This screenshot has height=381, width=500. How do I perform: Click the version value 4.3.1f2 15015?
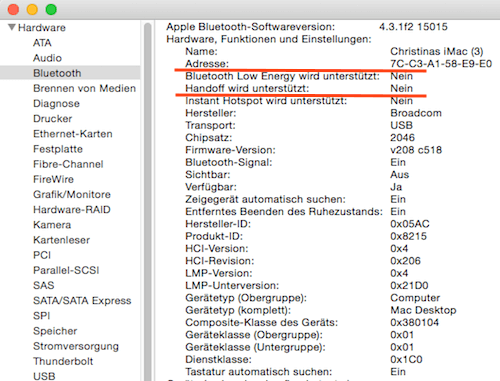413,27
